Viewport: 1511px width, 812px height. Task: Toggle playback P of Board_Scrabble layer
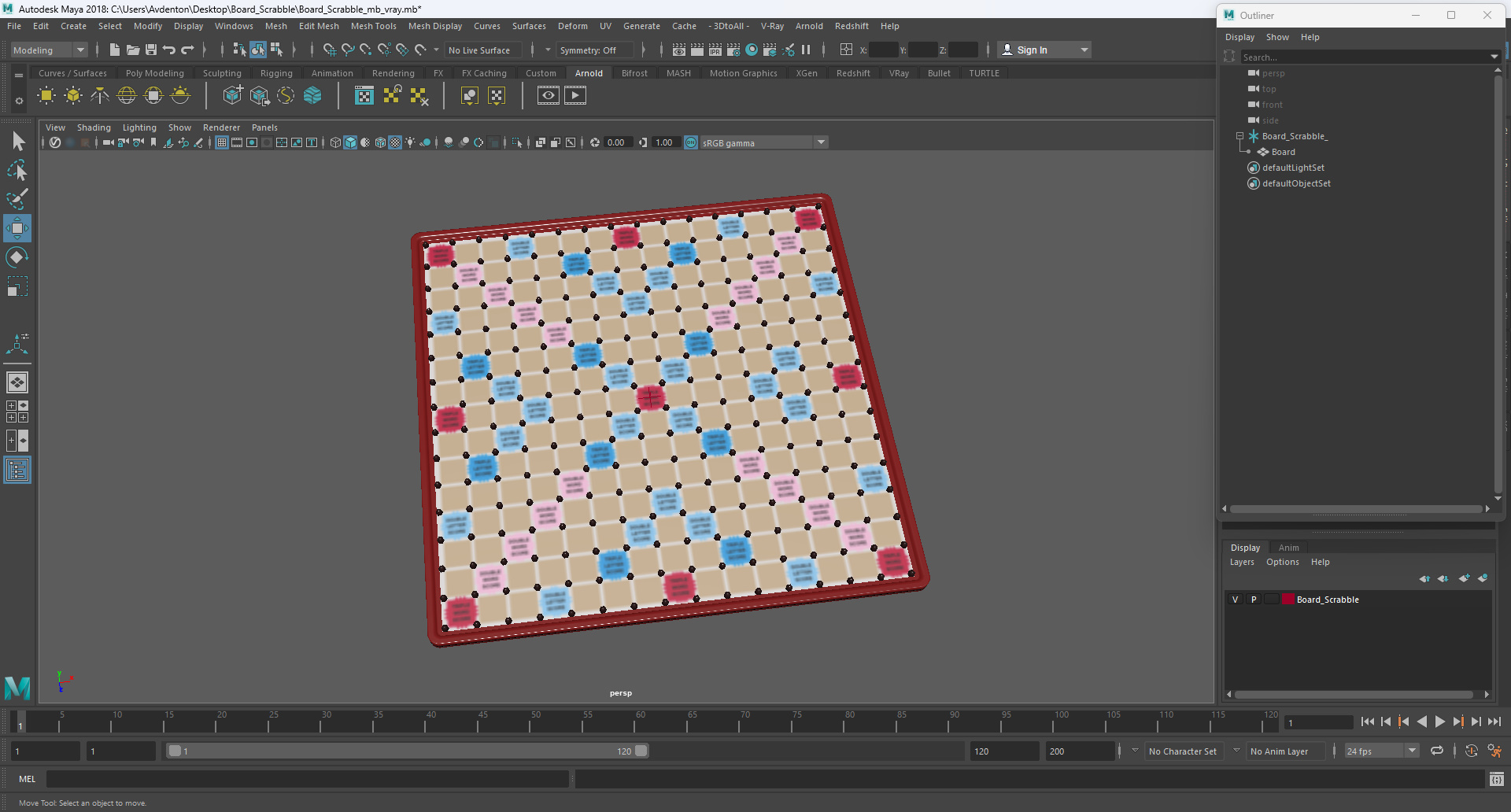click(1254, 600)
